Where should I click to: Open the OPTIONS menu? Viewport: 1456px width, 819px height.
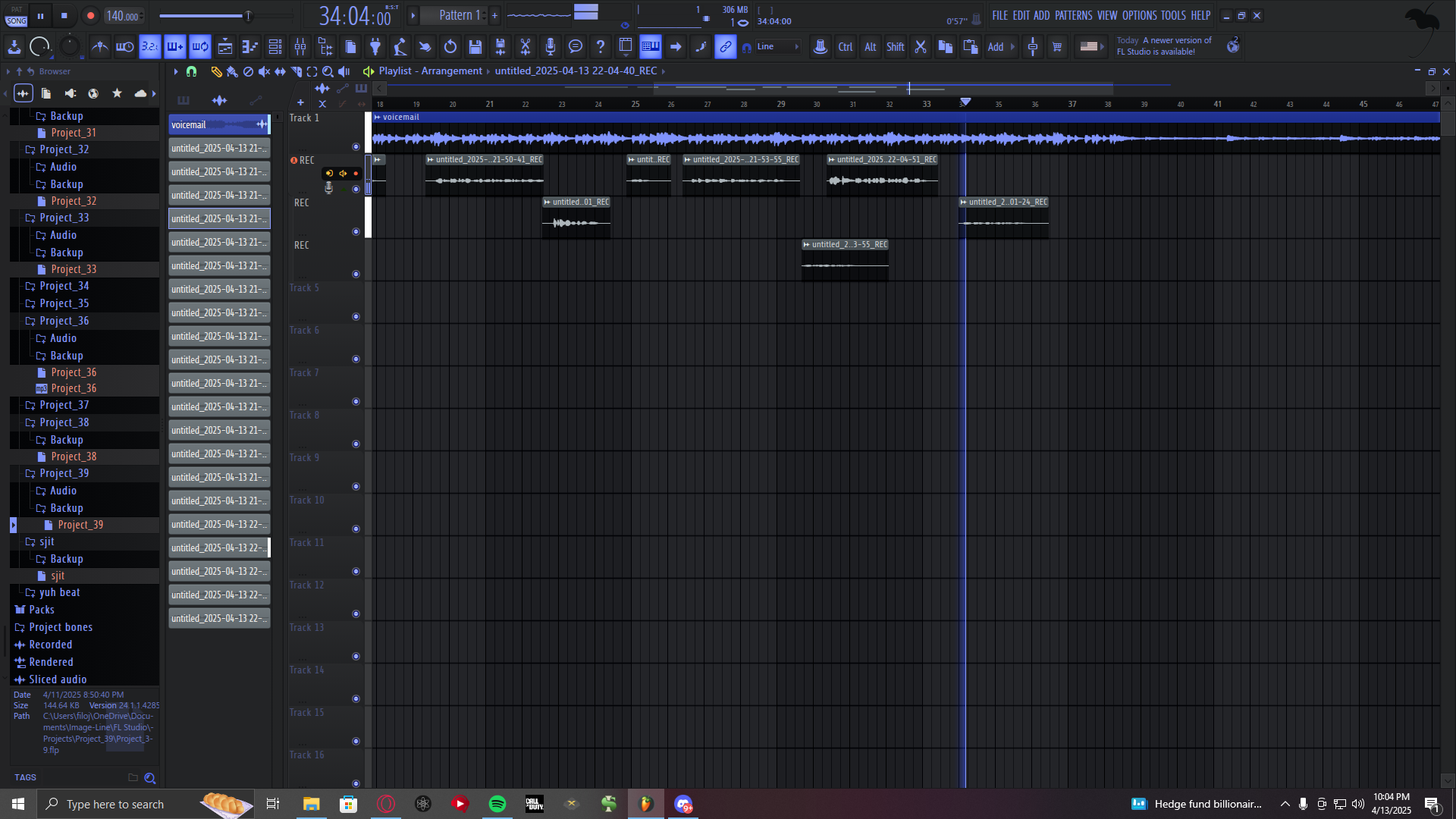[x=1139, y=15]
